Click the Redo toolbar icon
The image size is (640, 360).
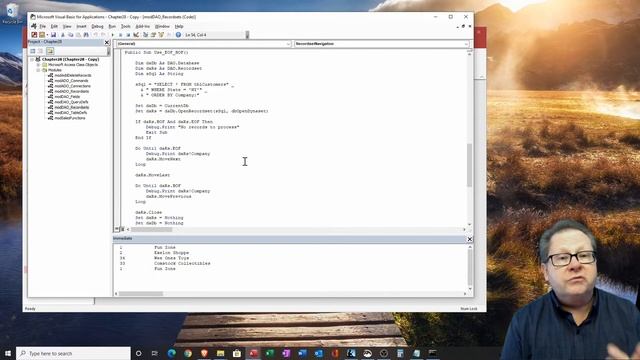click(102, 35)
